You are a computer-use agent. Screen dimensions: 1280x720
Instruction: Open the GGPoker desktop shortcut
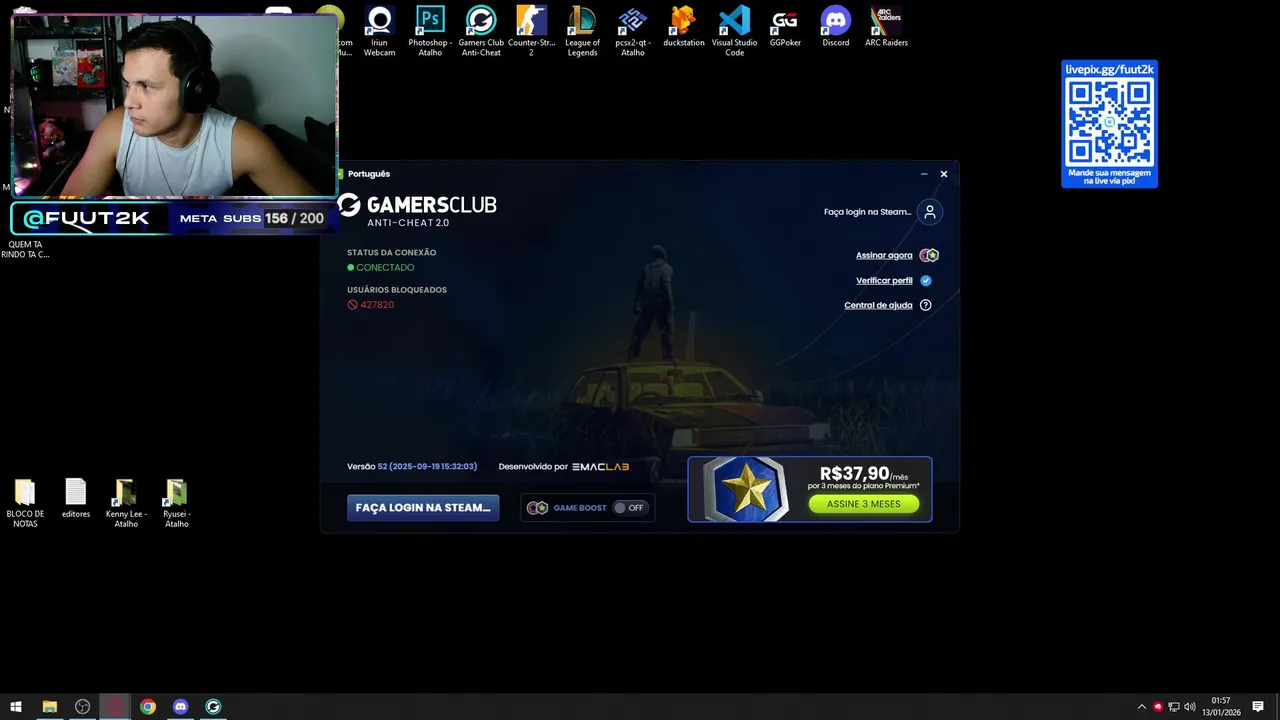pos(785,27)
